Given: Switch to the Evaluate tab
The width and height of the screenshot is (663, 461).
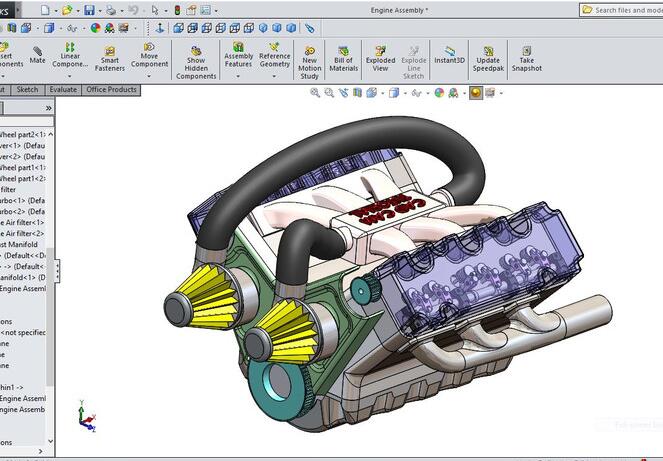Looking at the screenshot, I should tap(63, 90).
